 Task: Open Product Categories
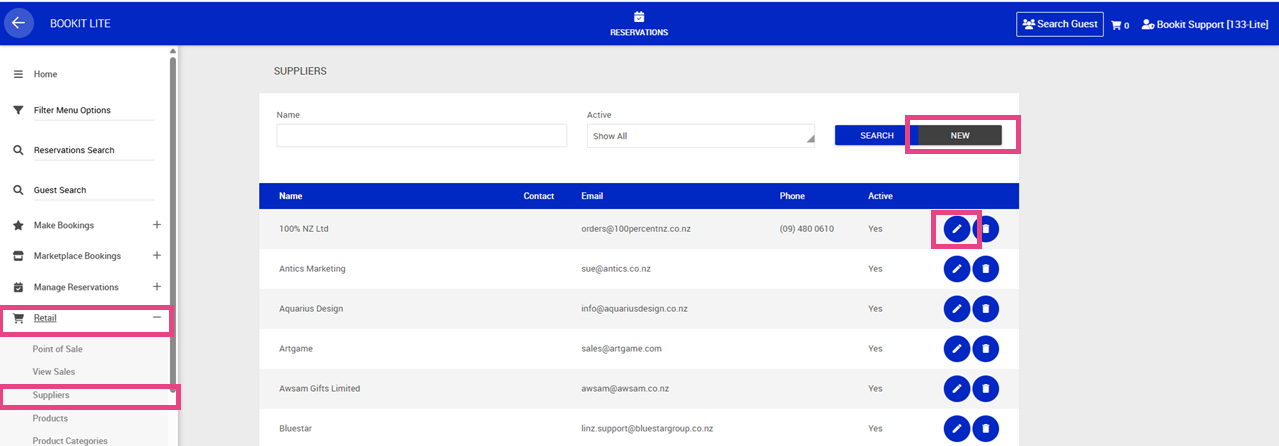pos(70,440)
